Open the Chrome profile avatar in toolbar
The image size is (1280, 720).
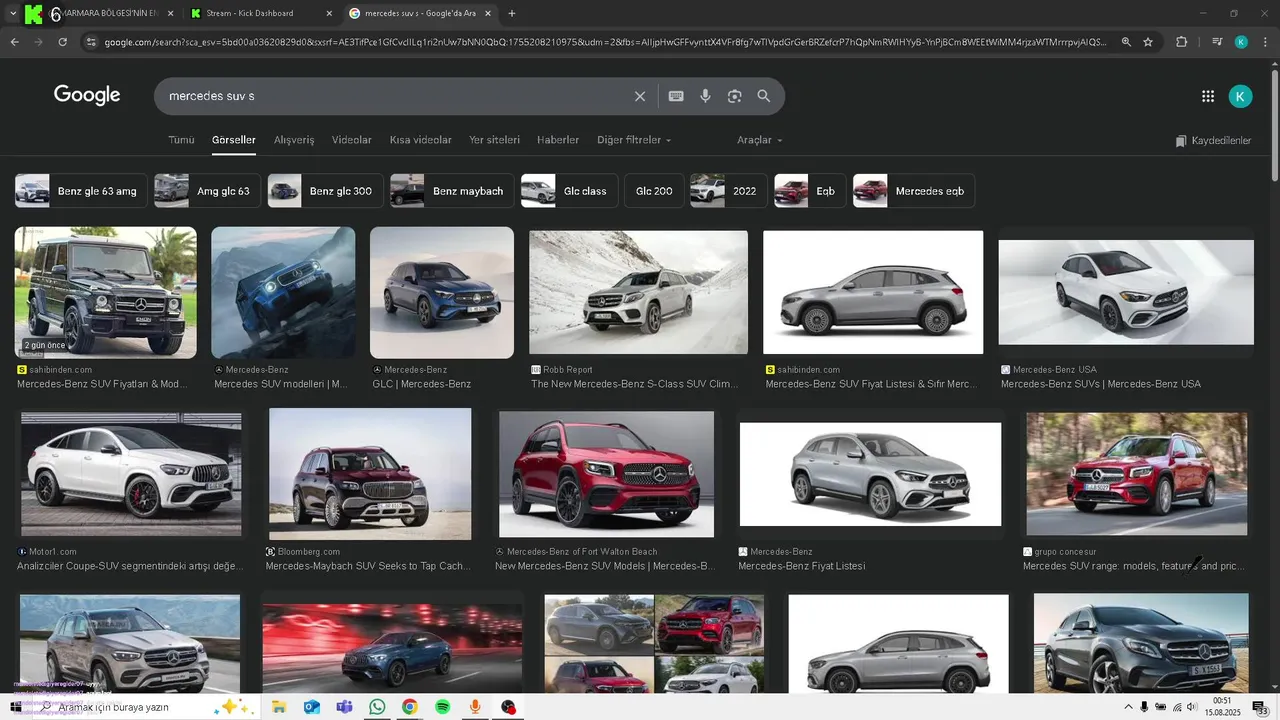(x=1241, y=42)
